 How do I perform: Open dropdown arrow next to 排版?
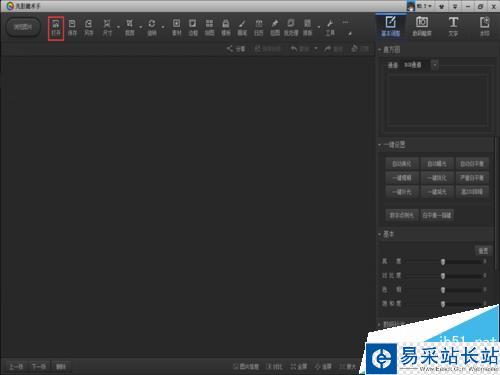pos(319,27)
